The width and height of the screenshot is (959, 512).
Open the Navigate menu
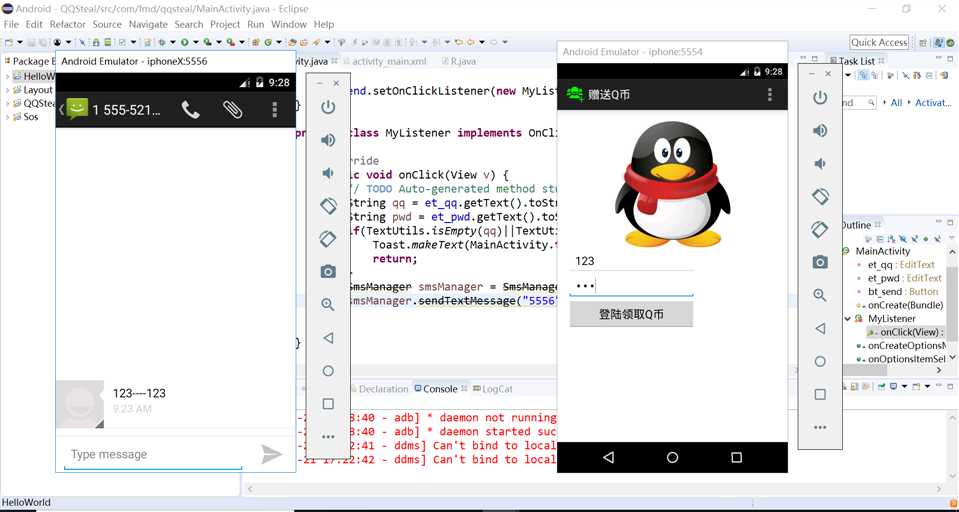(x=148, y=24)
